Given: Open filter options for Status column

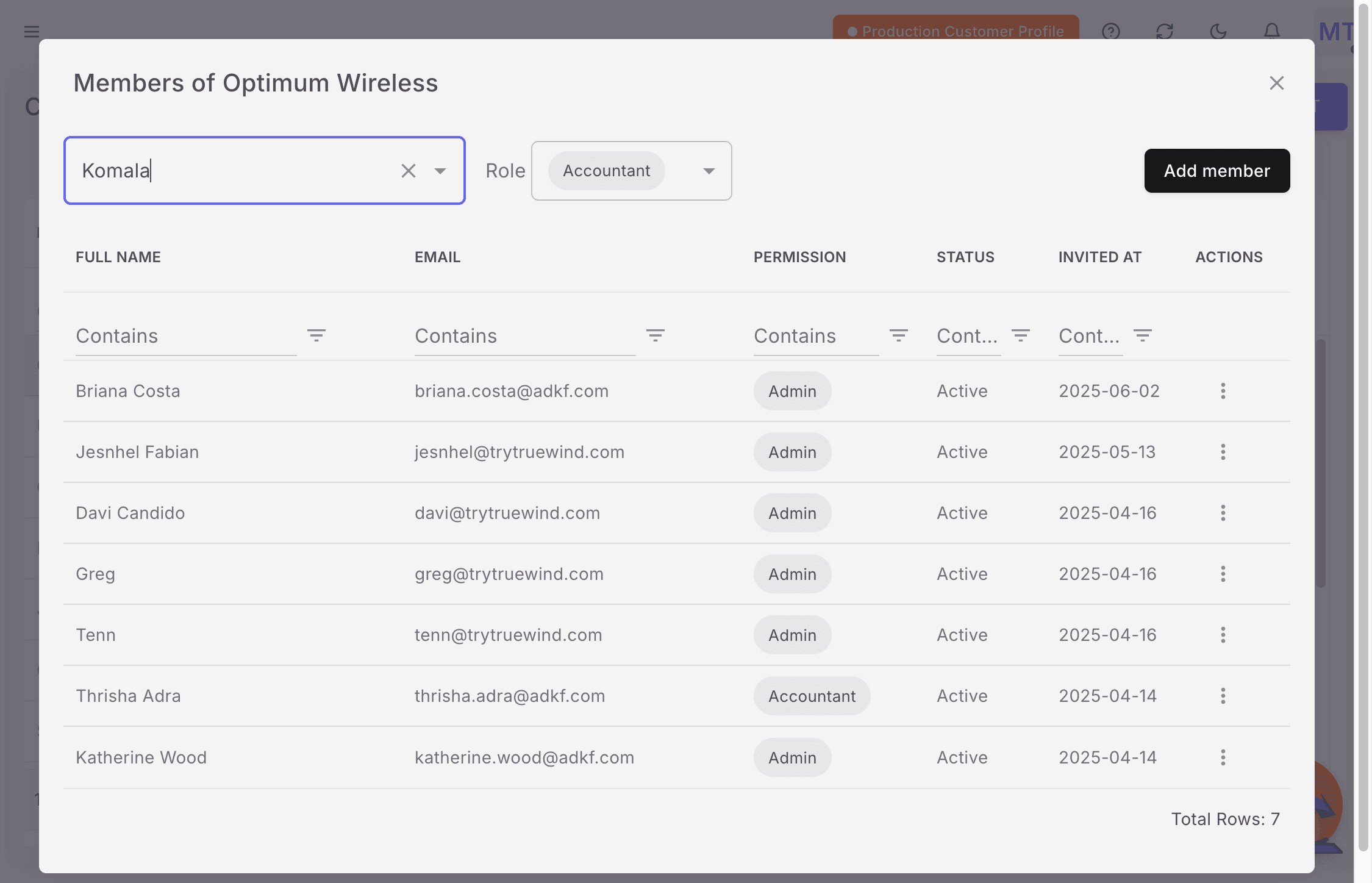Looking at the screenshot, I should (x=1020, y=335).
